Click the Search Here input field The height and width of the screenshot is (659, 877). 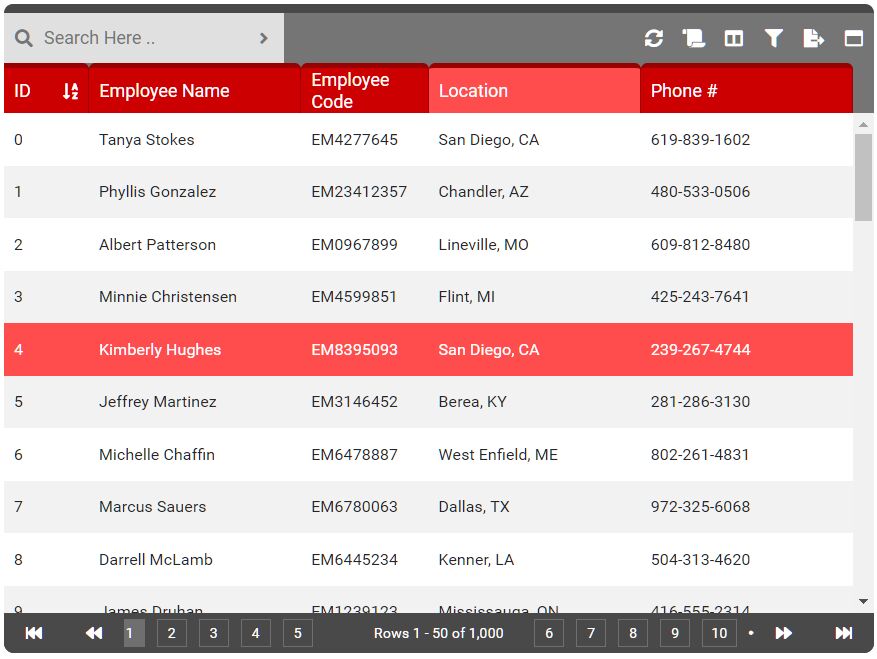coord(145,38)
